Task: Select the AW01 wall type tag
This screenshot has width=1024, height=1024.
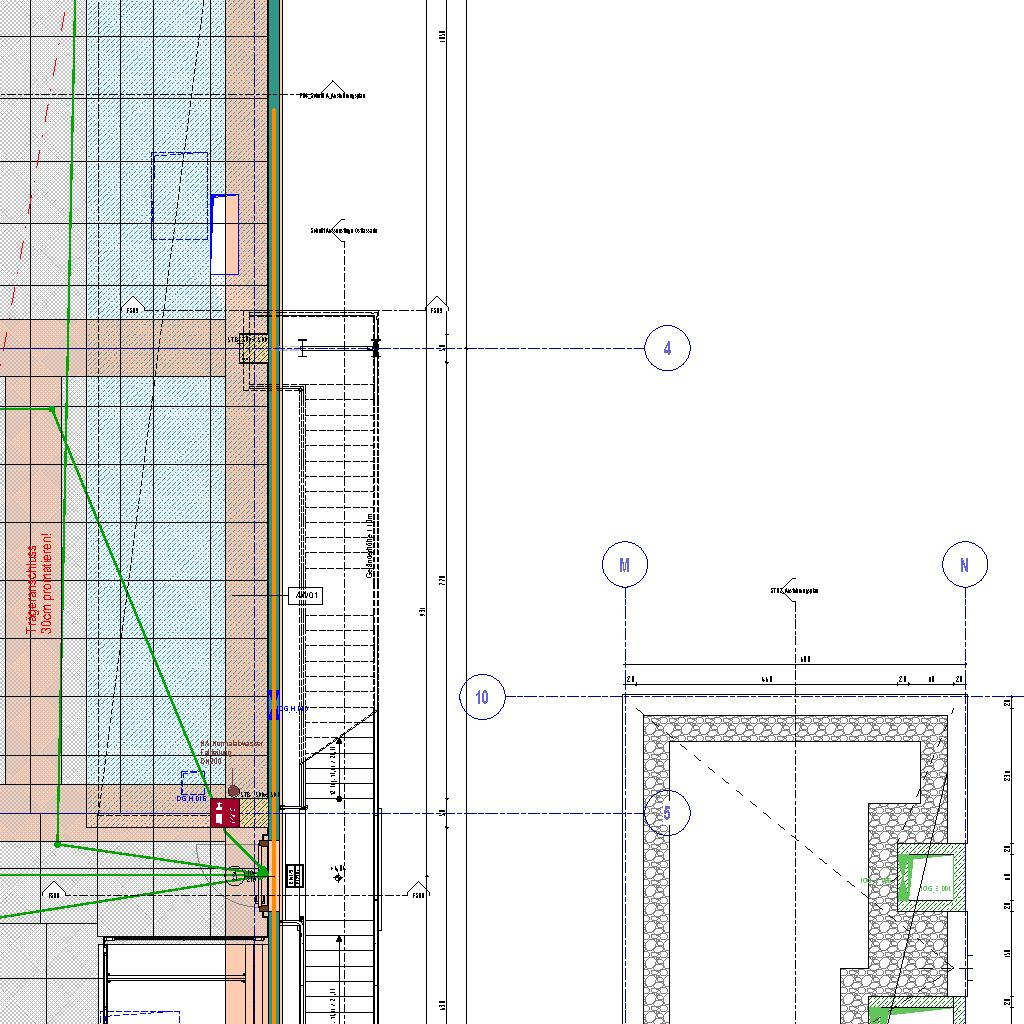Action: click(x=306, y=596)
